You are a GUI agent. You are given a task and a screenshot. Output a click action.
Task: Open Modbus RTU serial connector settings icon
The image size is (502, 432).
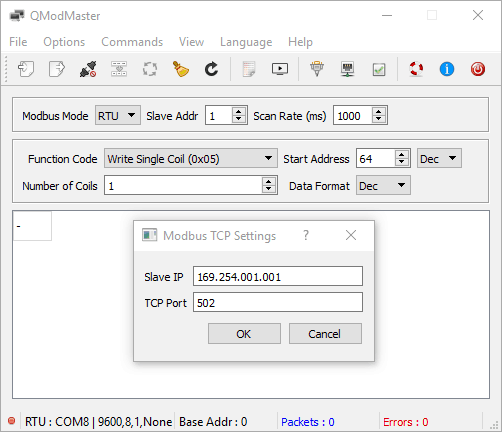317,69
